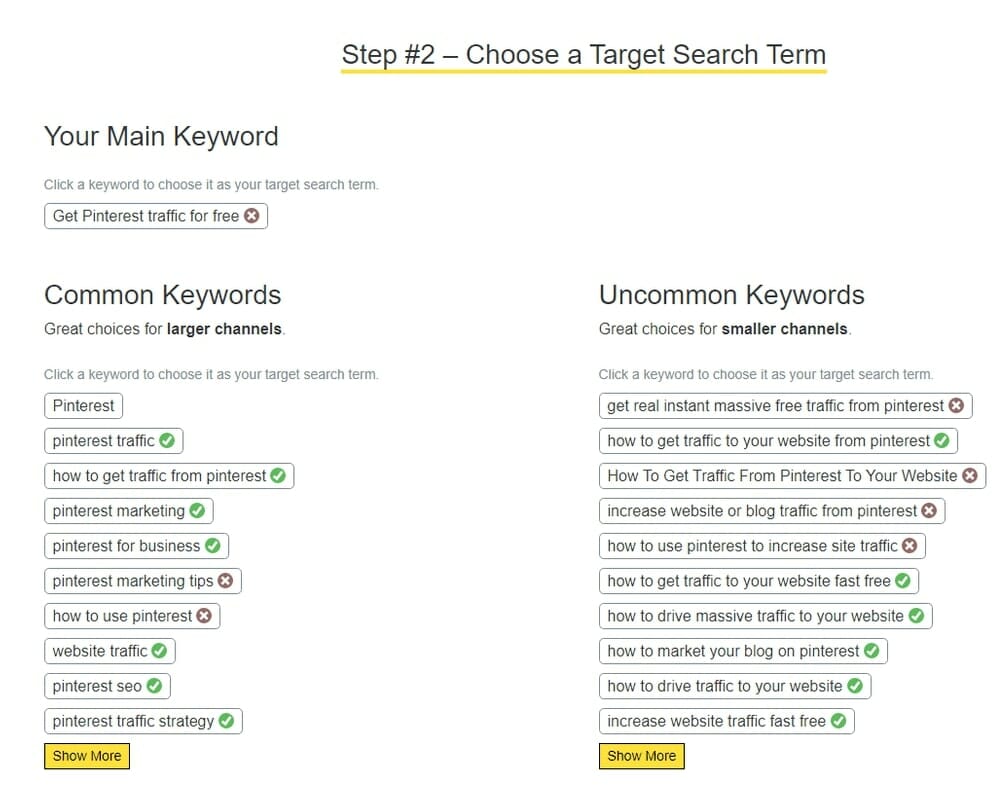
Task: Pick 'pinterest for business' as target term
Action: (126, 546)
